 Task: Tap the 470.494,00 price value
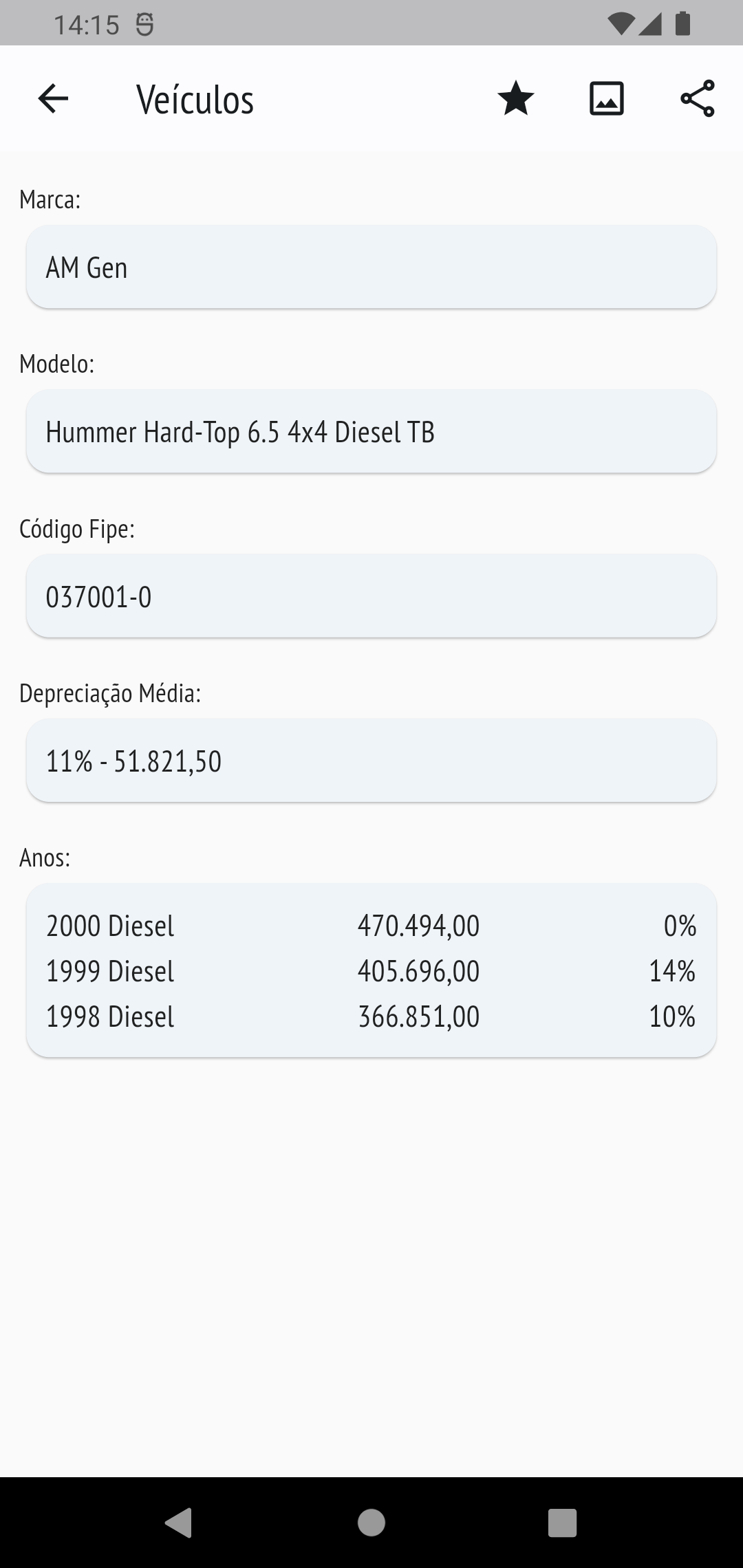[x=418, y=926]
